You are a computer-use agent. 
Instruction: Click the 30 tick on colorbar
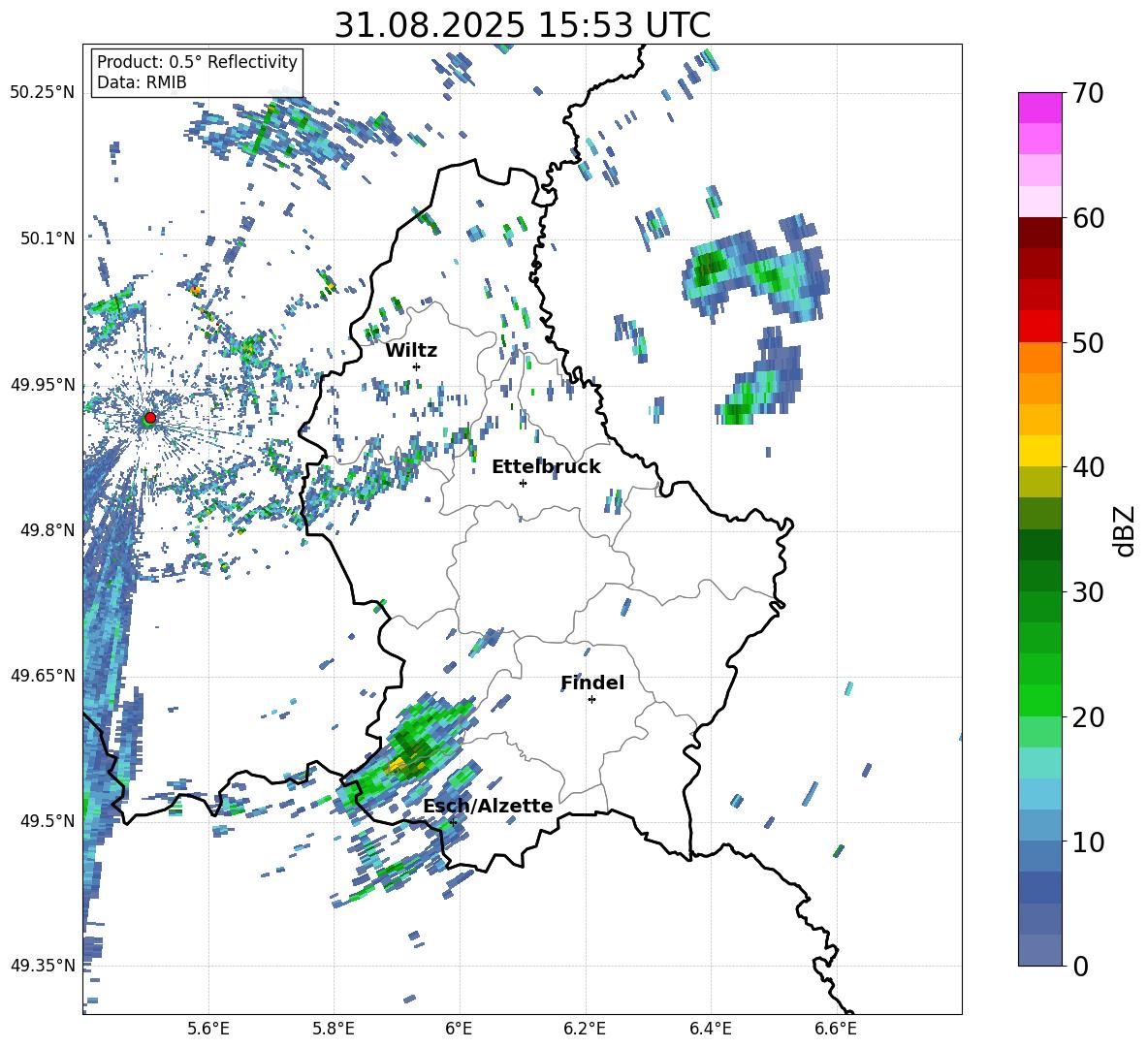(x=1087, y=592)
